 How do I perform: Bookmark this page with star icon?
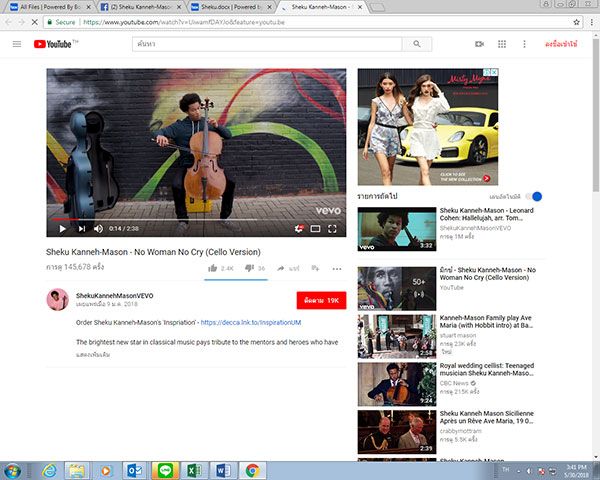coord(574,21)
